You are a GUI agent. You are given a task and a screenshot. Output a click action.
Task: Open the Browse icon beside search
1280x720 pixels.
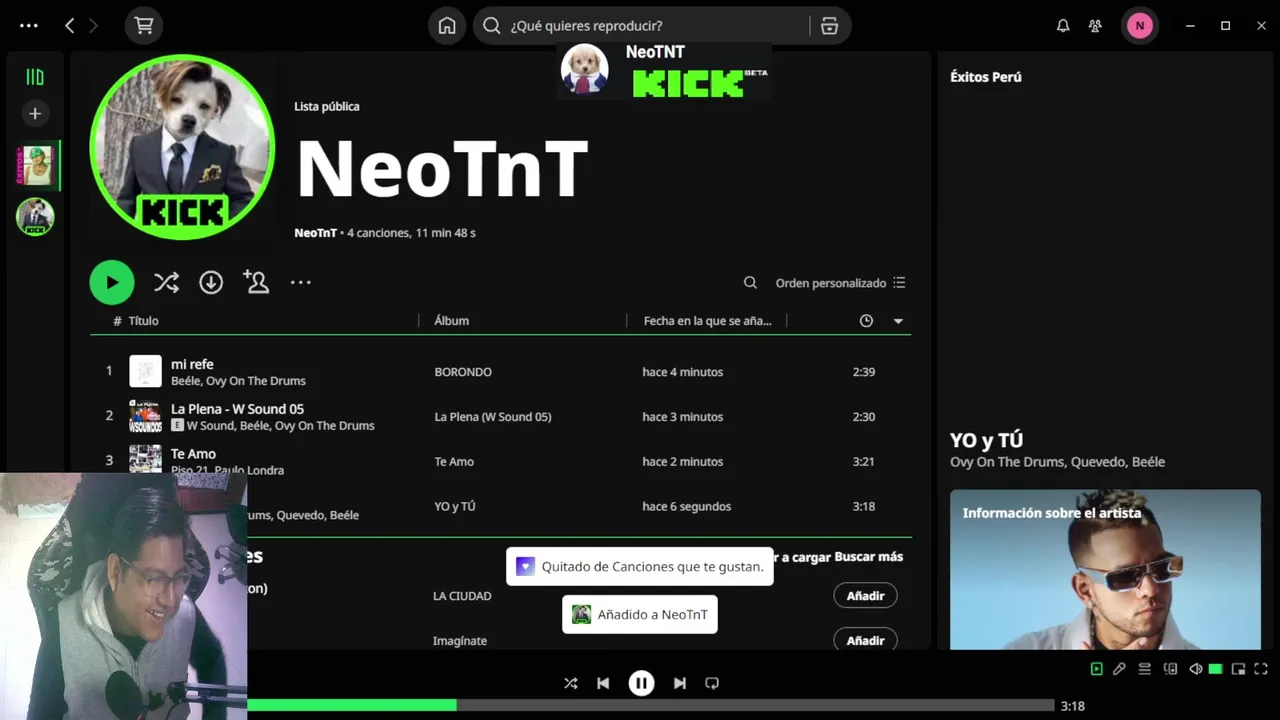coord(829,26)
